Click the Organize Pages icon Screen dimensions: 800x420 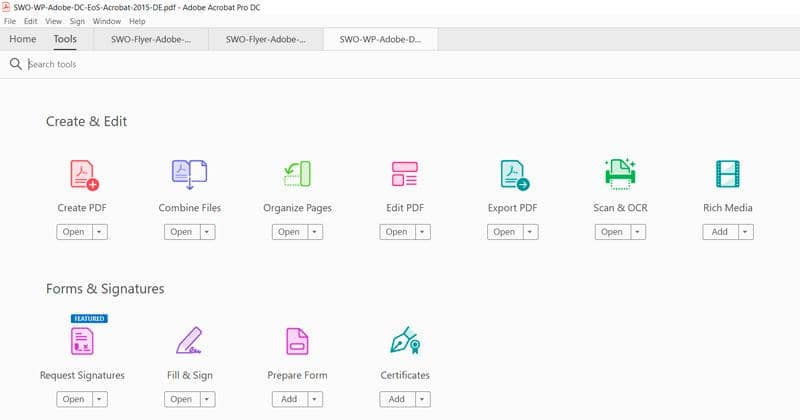coord(297,174)
